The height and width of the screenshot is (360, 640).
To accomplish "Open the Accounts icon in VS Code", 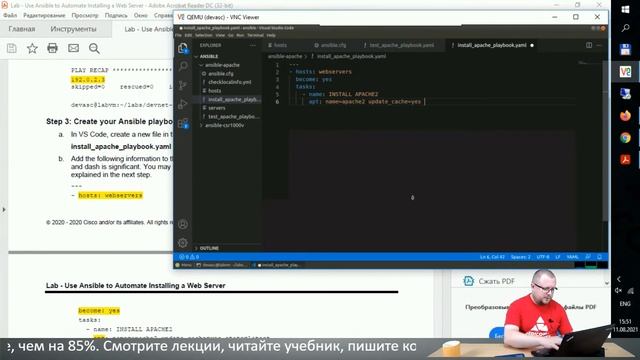I will [x=183, y=224].
